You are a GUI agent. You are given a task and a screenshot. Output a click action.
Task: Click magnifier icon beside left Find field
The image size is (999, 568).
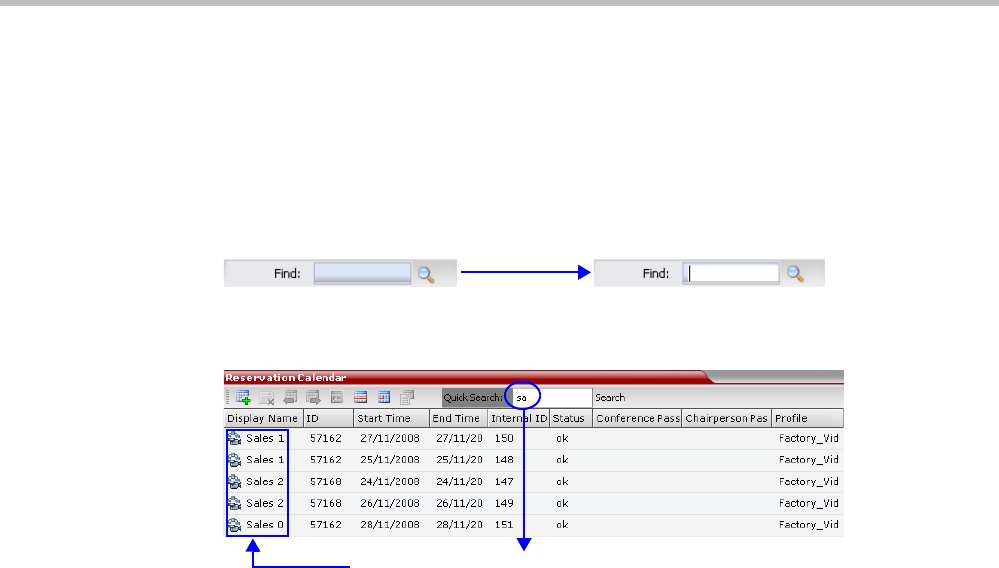click(x=426, y=273)
